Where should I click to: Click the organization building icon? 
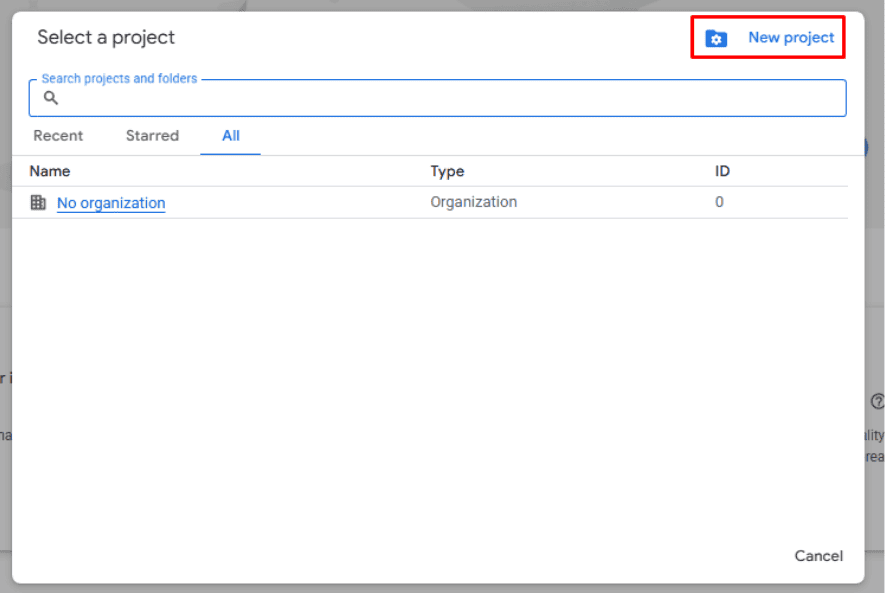click(x=38, y=203)
